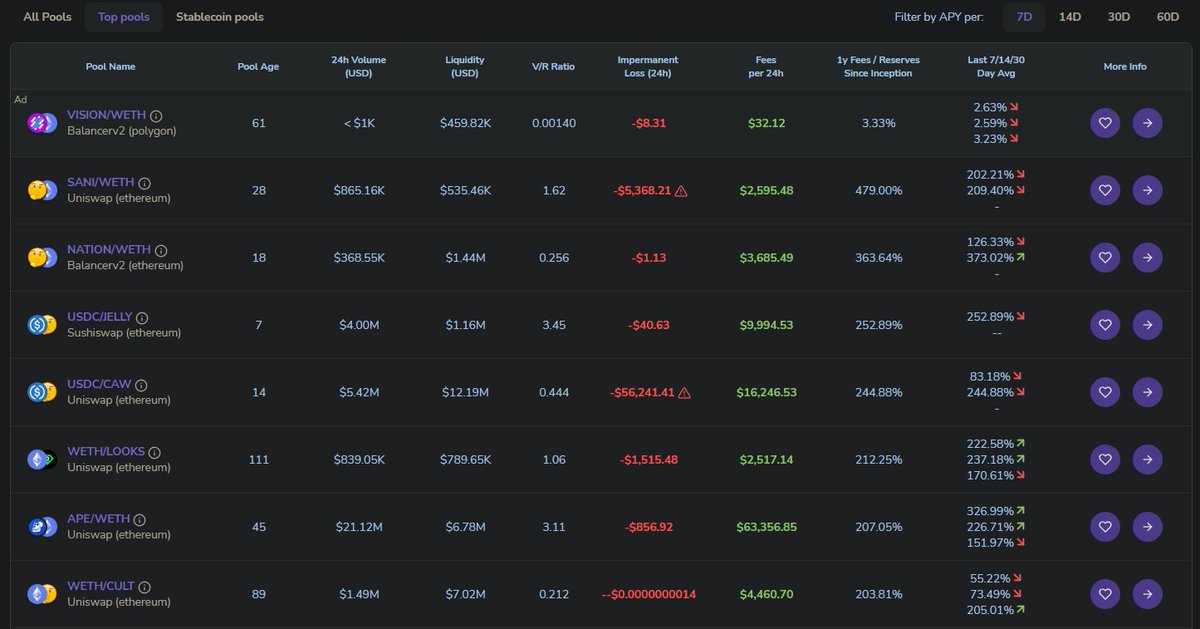
Task: Favorite the VISION/WETH pool with heart icon
Action: tap(1105, 123)
